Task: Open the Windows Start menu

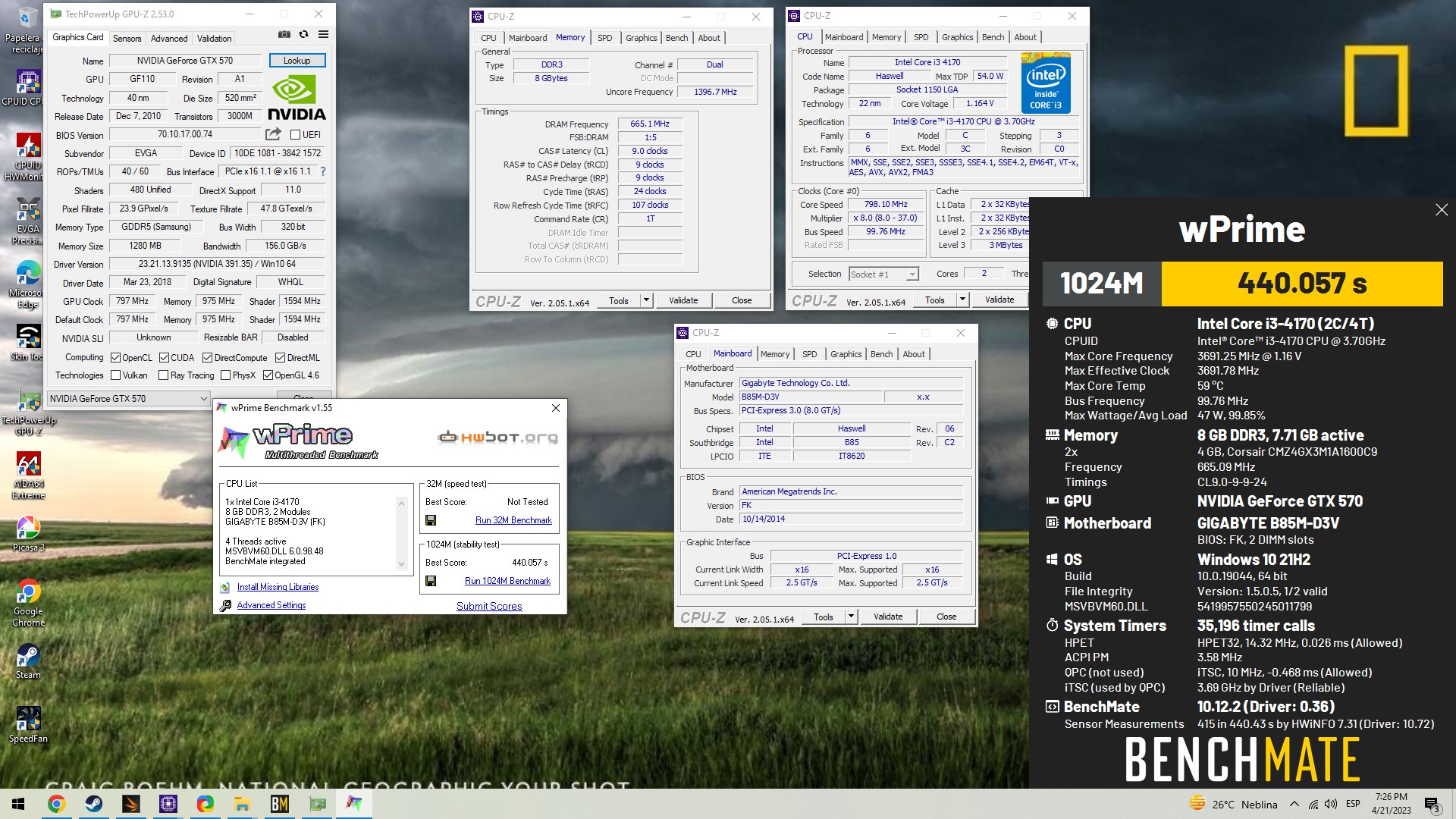Action: [18, 804]
